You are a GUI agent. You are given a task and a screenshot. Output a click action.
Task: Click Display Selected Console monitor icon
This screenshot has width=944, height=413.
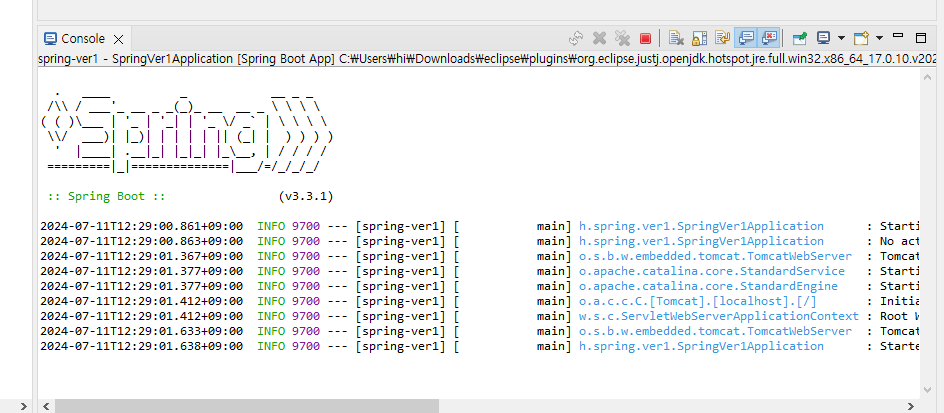tap(823, 39)
